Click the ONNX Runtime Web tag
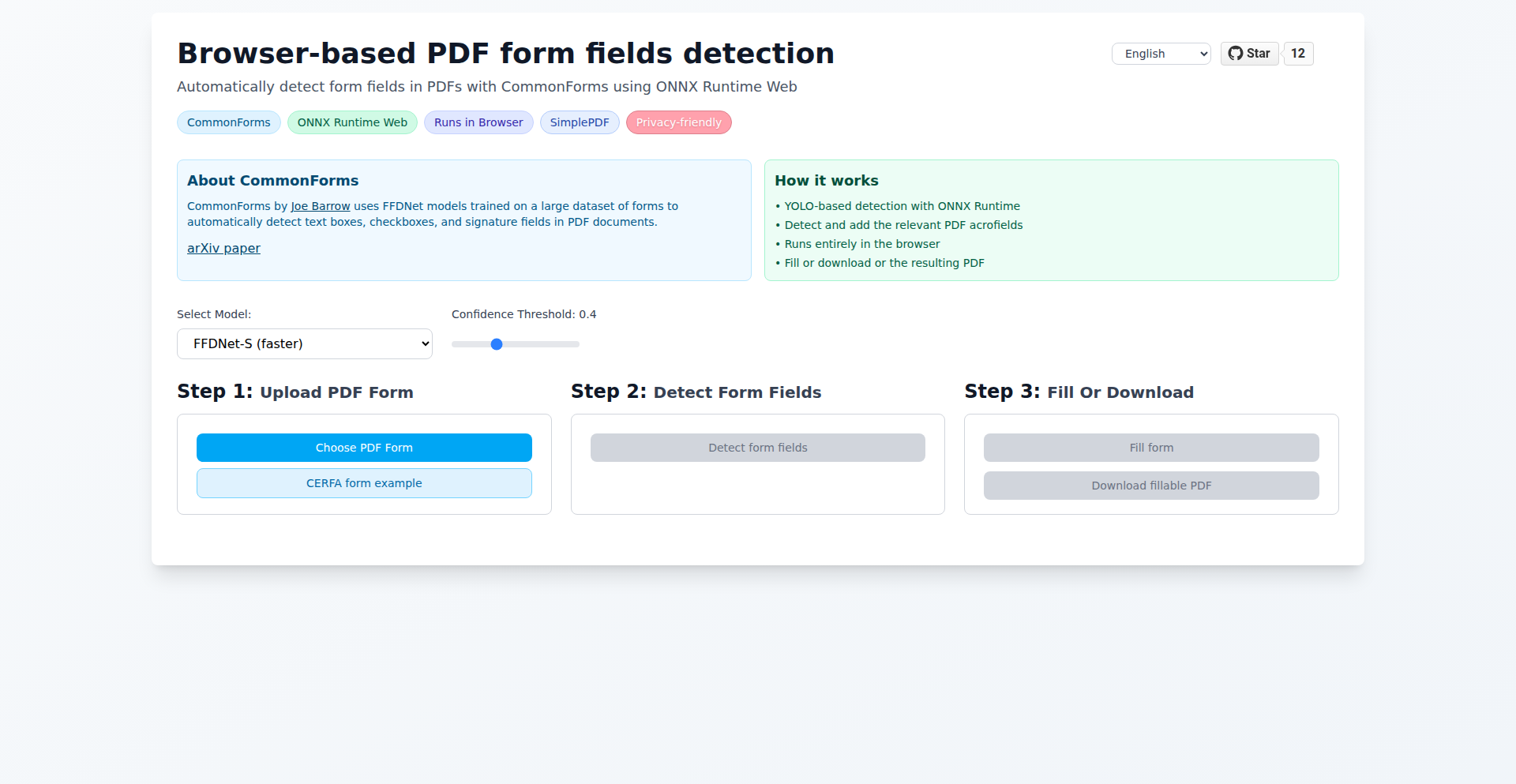 click(352, 122)
